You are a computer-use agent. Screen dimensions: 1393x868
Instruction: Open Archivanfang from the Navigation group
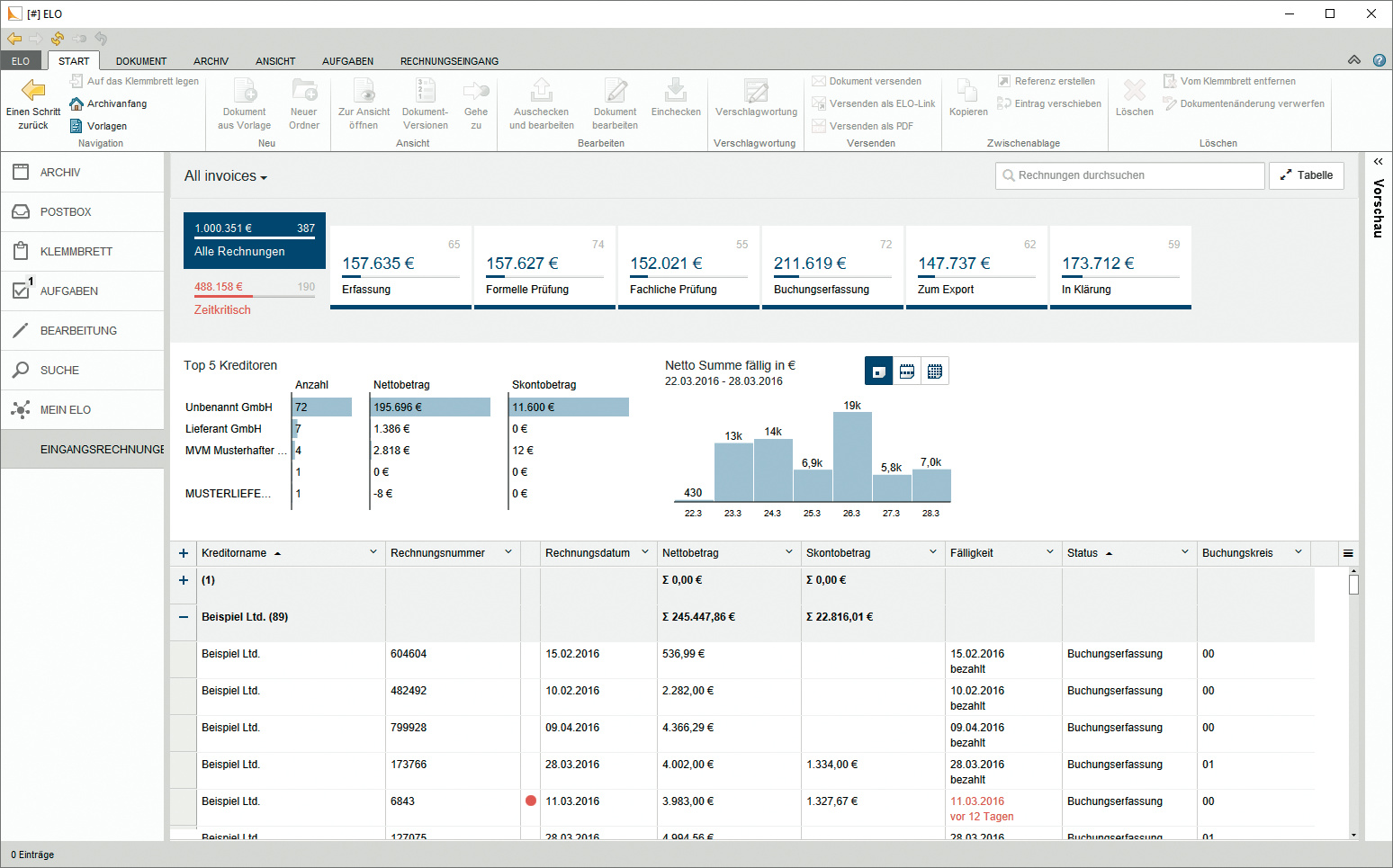[109, 103]
